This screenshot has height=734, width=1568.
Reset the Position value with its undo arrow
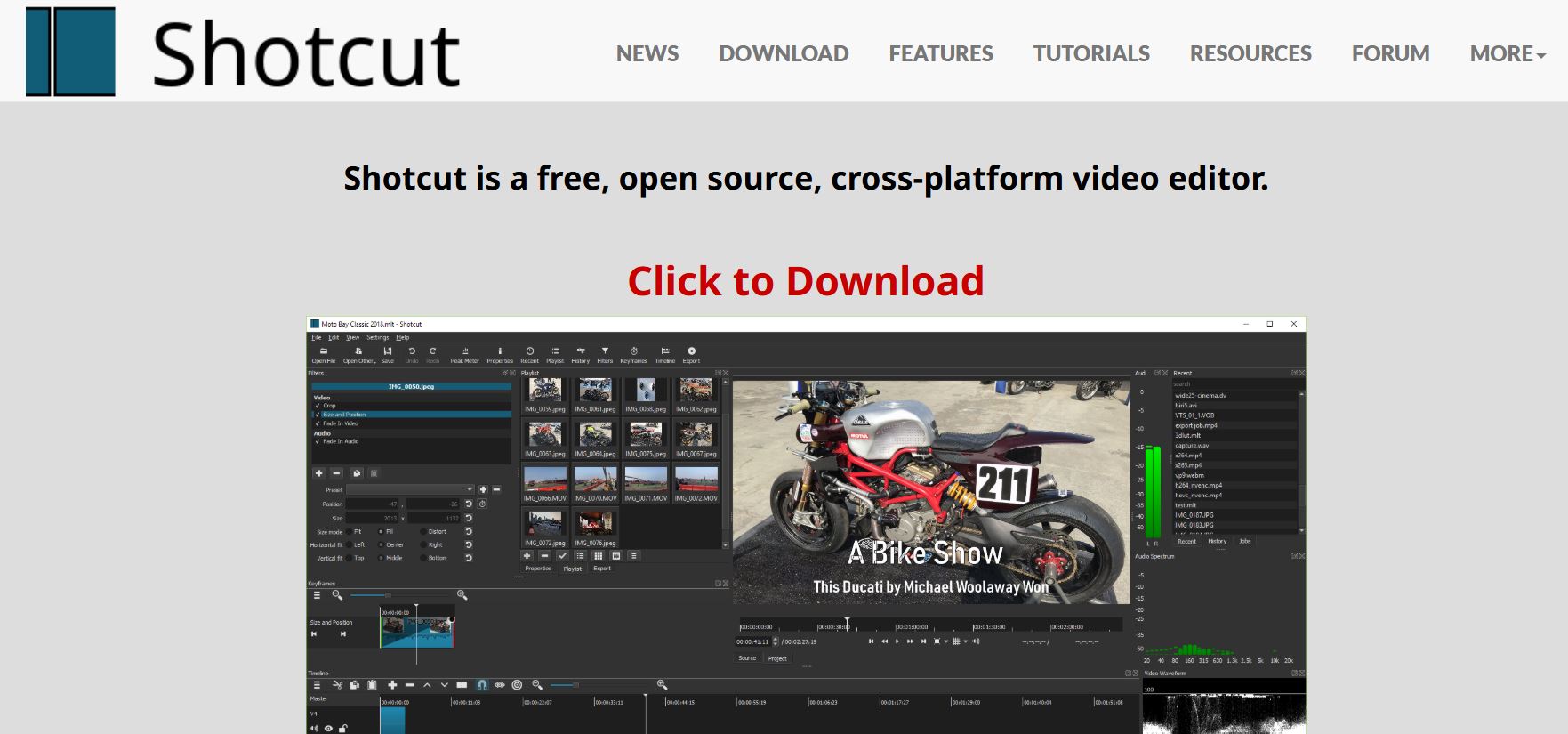(469, 504)
